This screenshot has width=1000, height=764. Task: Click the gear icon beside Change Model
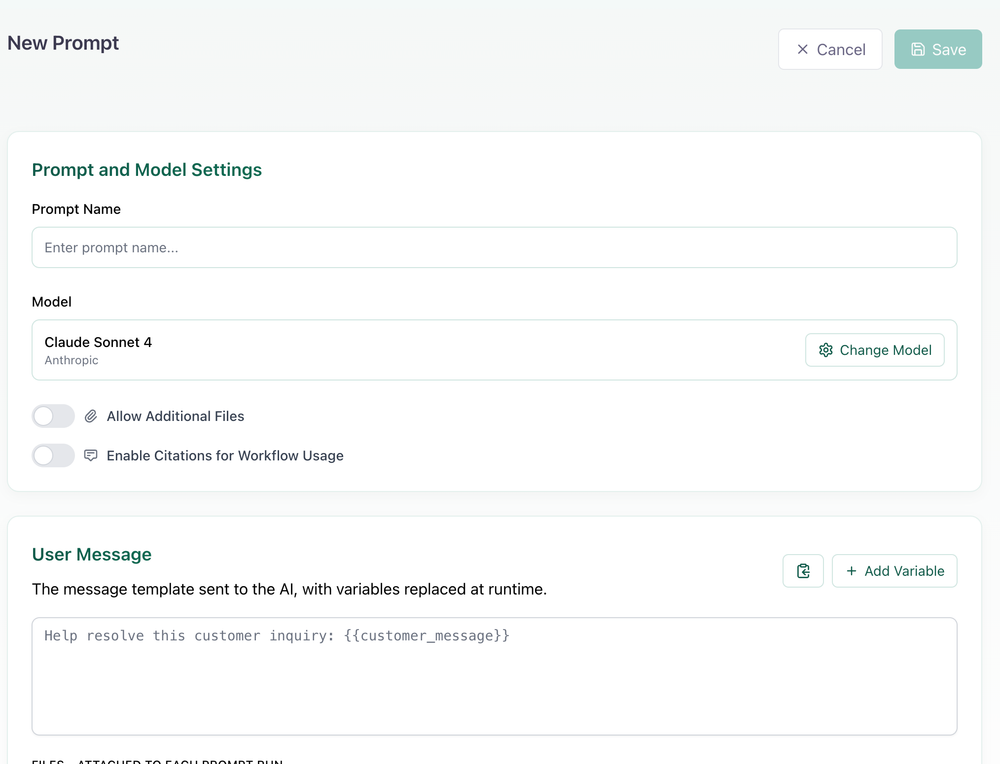[826, 350]
